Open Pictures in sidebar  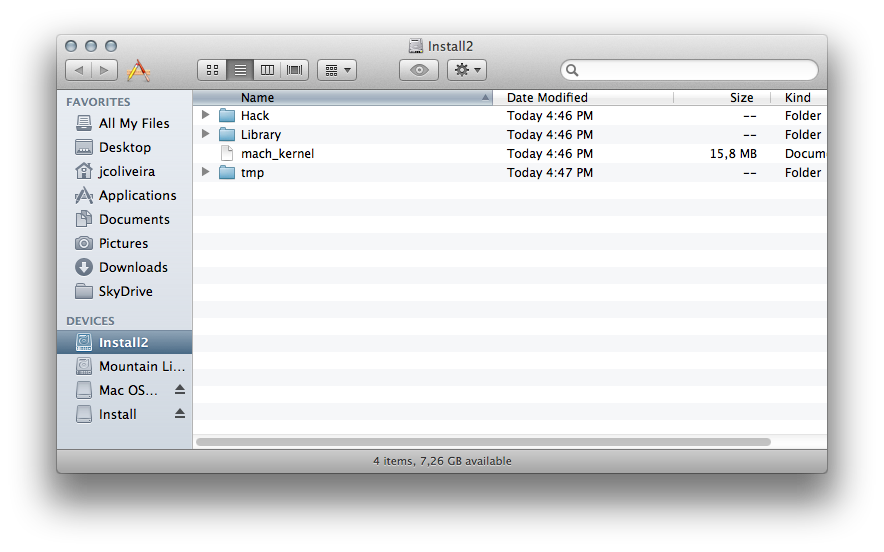click(125, 243)
